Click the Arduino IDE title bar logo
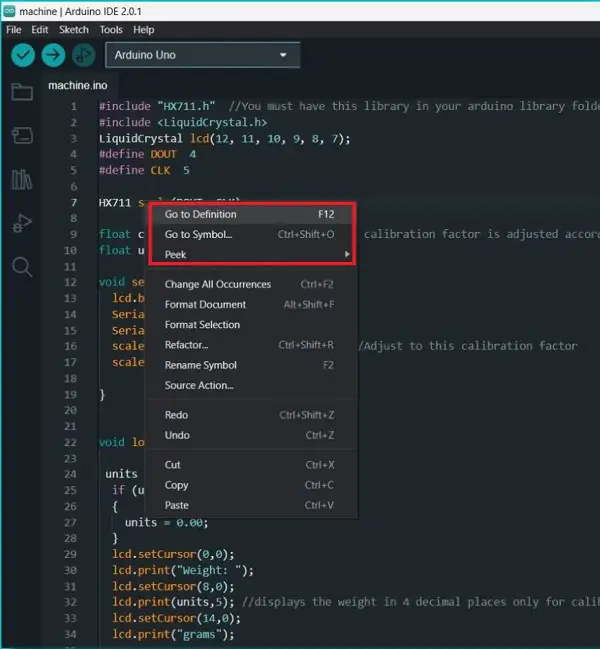The height and width of the screenshot is (649, 600). pyautogui.click(x=9, y=11)
